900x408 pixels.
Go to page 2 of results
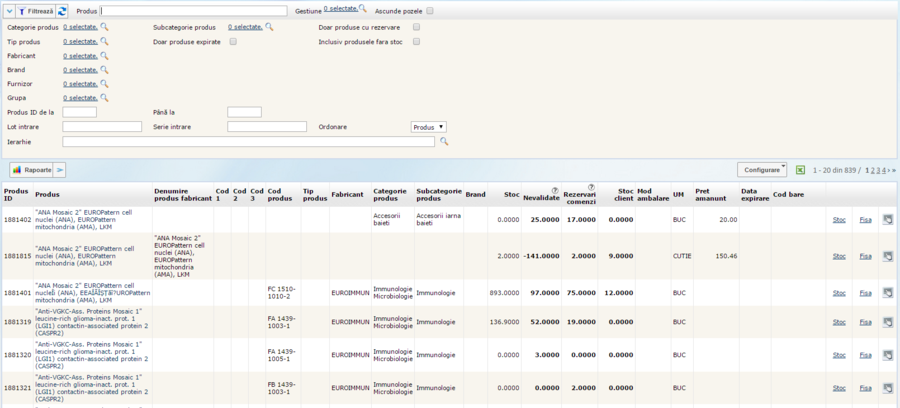click(x=872, y=171)
